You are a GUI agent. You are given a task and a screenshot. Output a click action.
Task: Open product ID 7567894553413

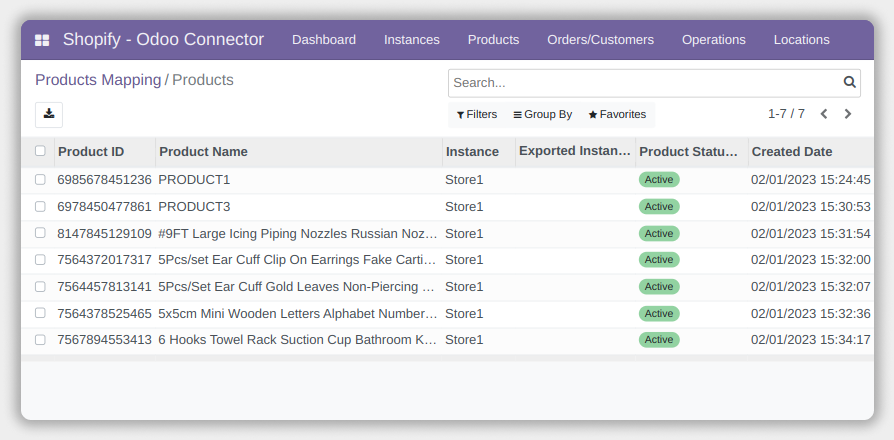104,340
